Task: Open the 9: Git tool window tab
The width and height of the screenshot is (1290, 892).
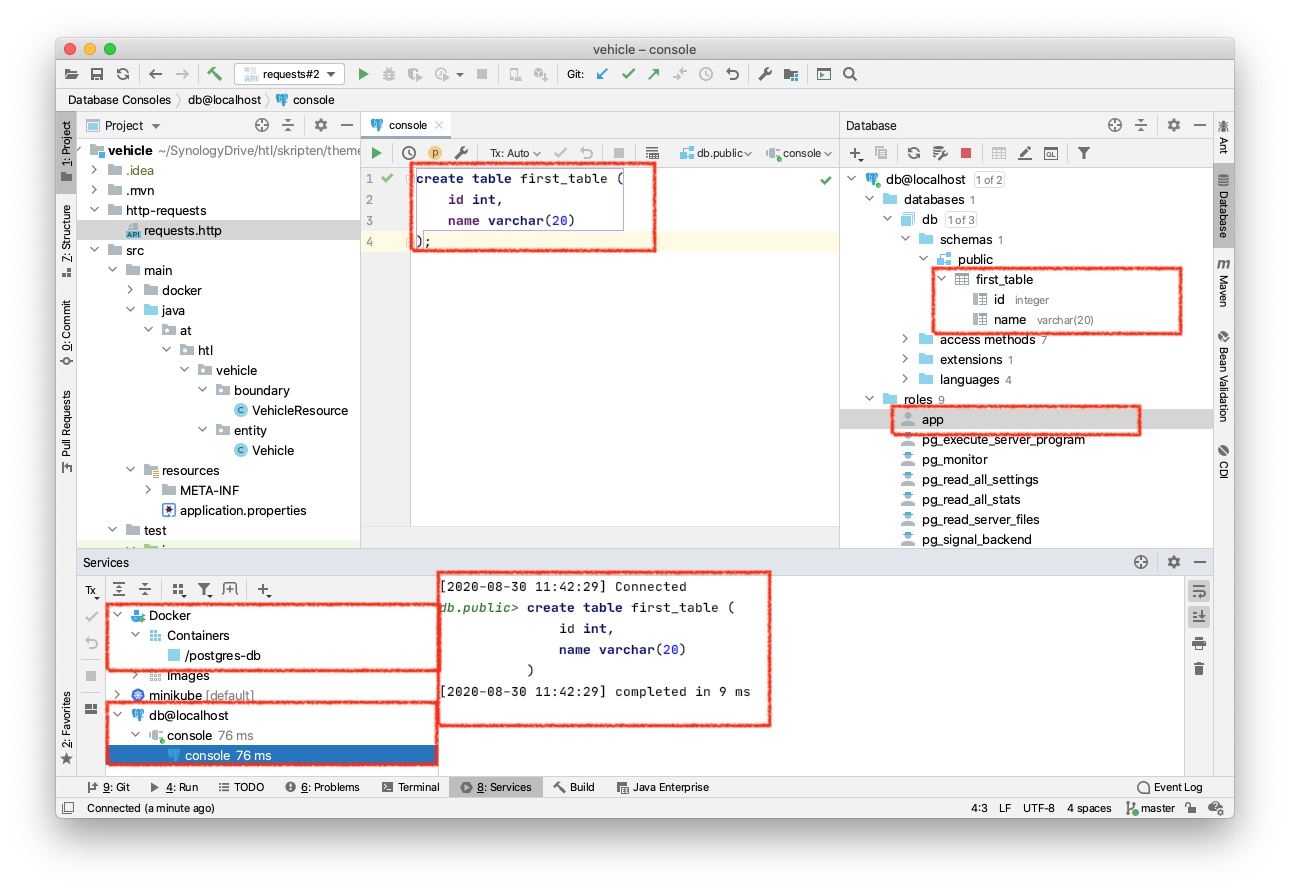Action: pos(109,787)
